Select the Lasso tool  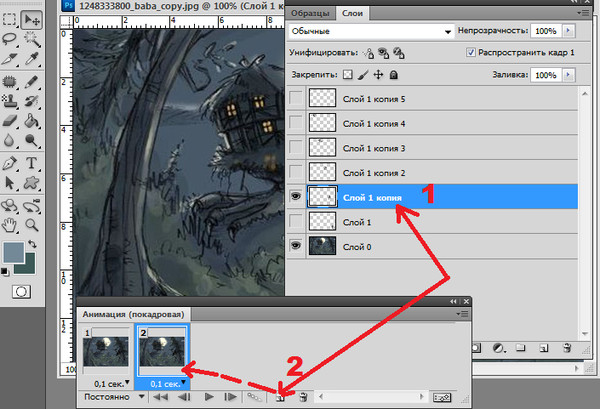tap(9, 39)
